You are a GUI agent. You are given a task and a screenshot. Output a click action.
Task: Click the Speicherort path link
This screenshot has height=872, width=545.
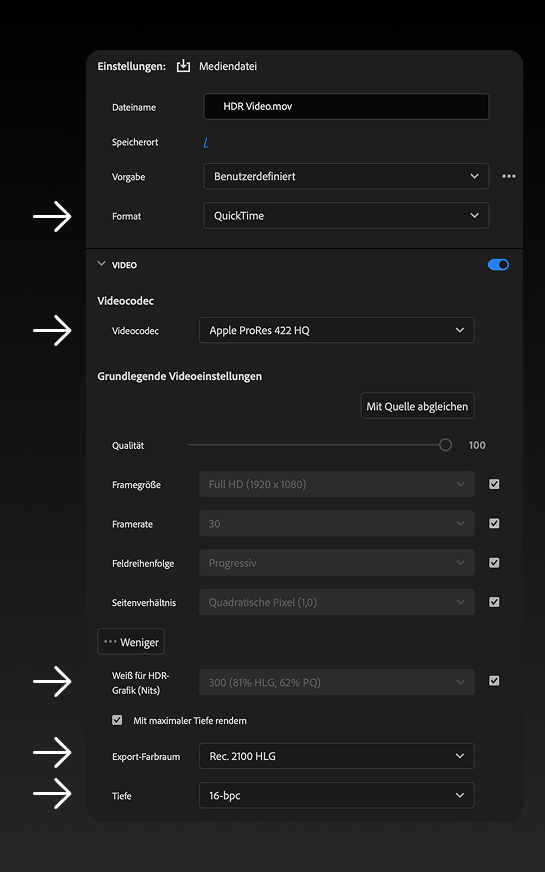pyautogui.click(x=206, y=142)
